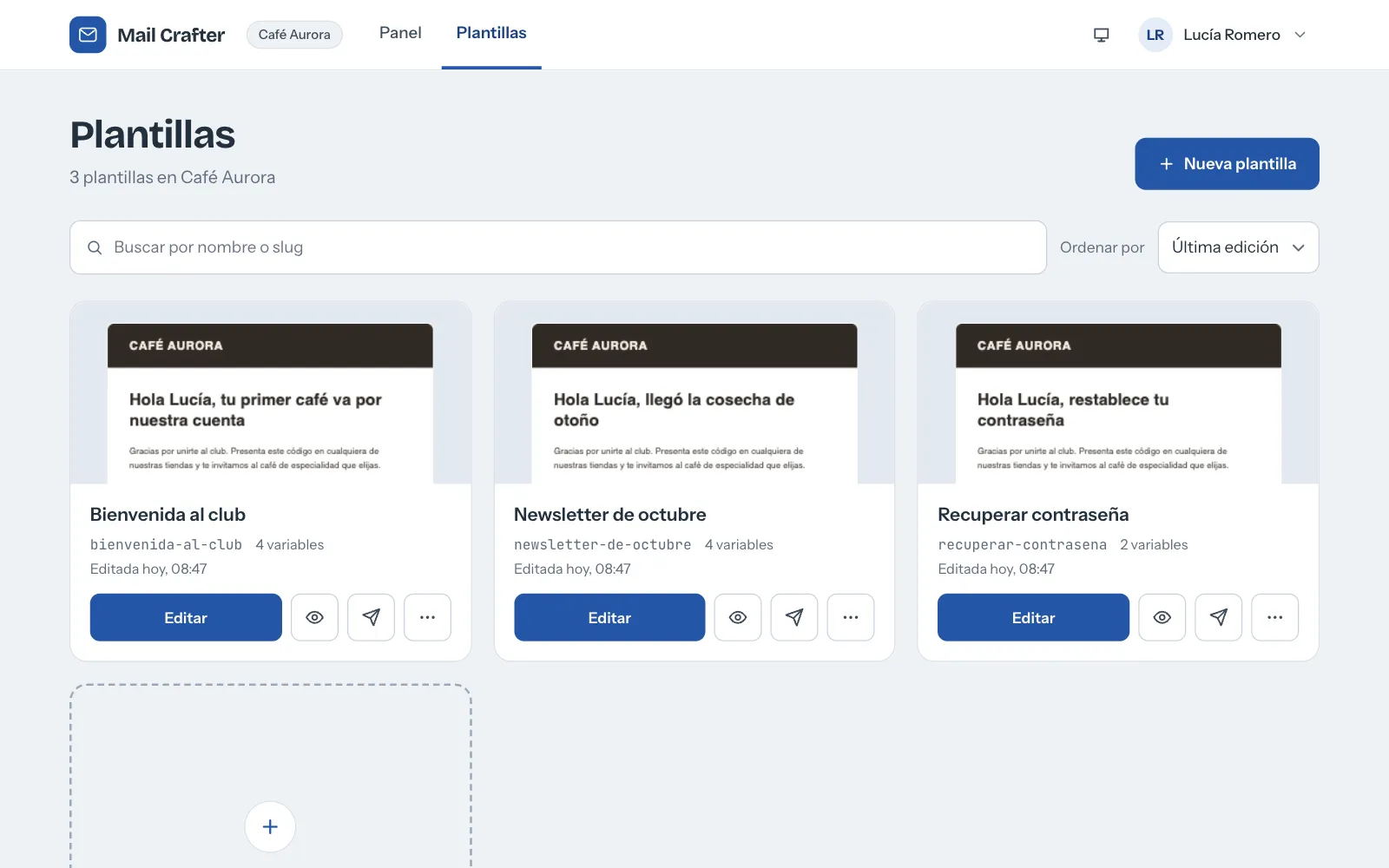Click the Mail Crafter brand name
The image size is (1389, 868).
[171, 35]
